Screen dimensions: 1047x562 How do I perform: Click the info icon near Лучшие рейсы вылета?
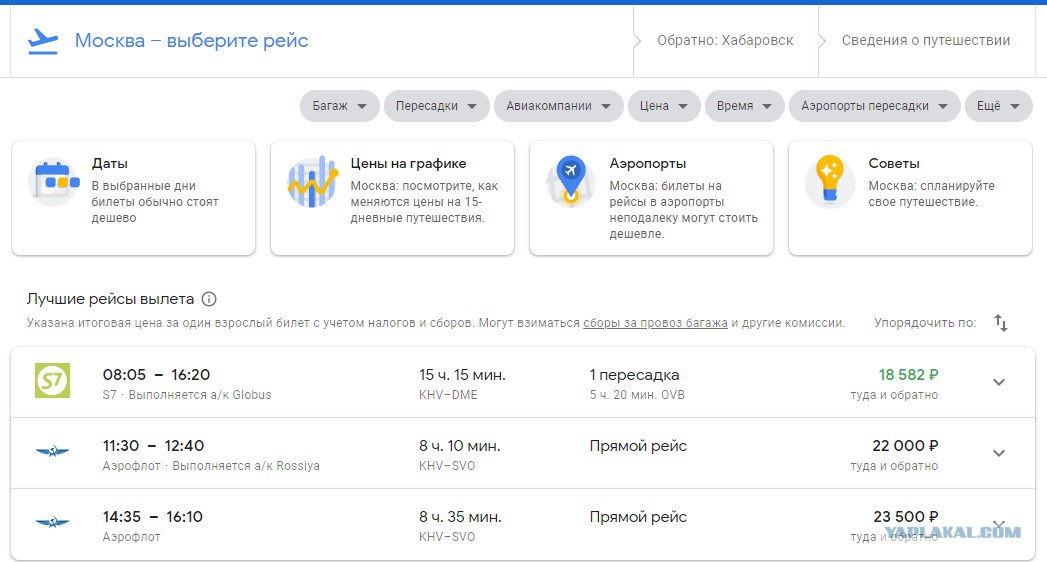(x=209, y=299)
